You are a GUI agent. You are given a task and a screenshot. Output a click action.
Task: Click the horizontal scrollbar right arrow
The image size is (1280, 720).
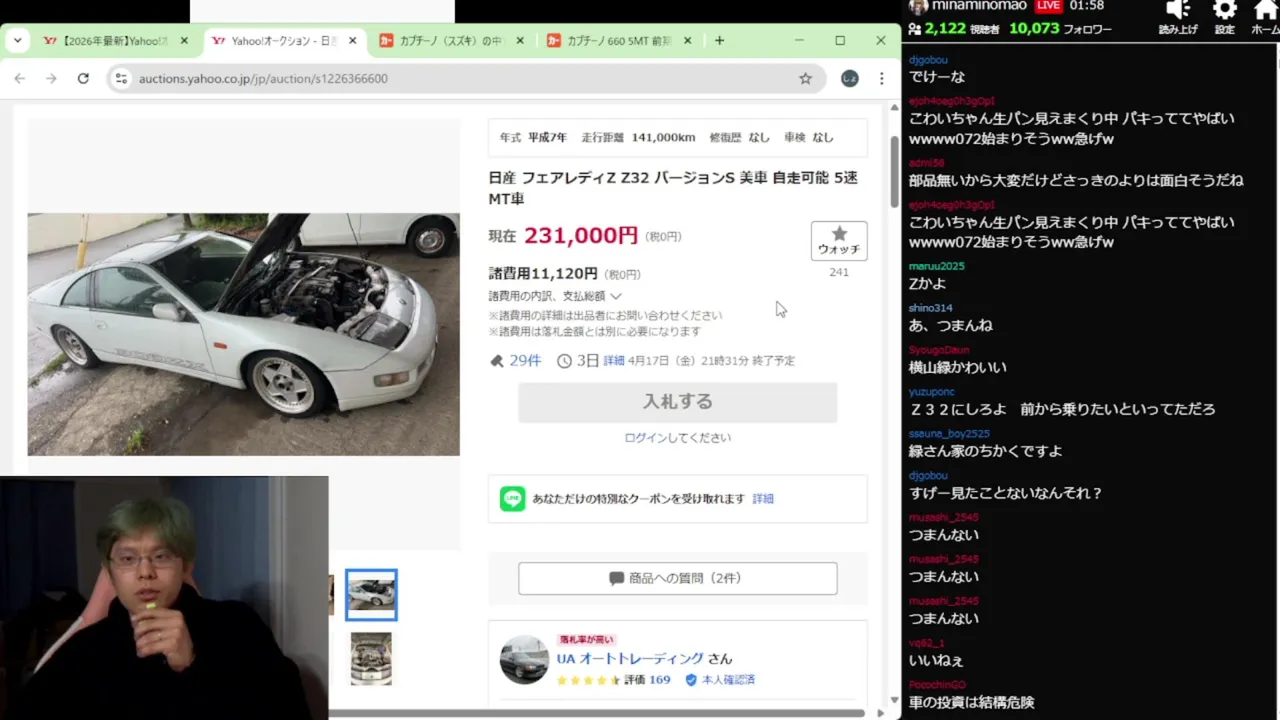[880, 713]
